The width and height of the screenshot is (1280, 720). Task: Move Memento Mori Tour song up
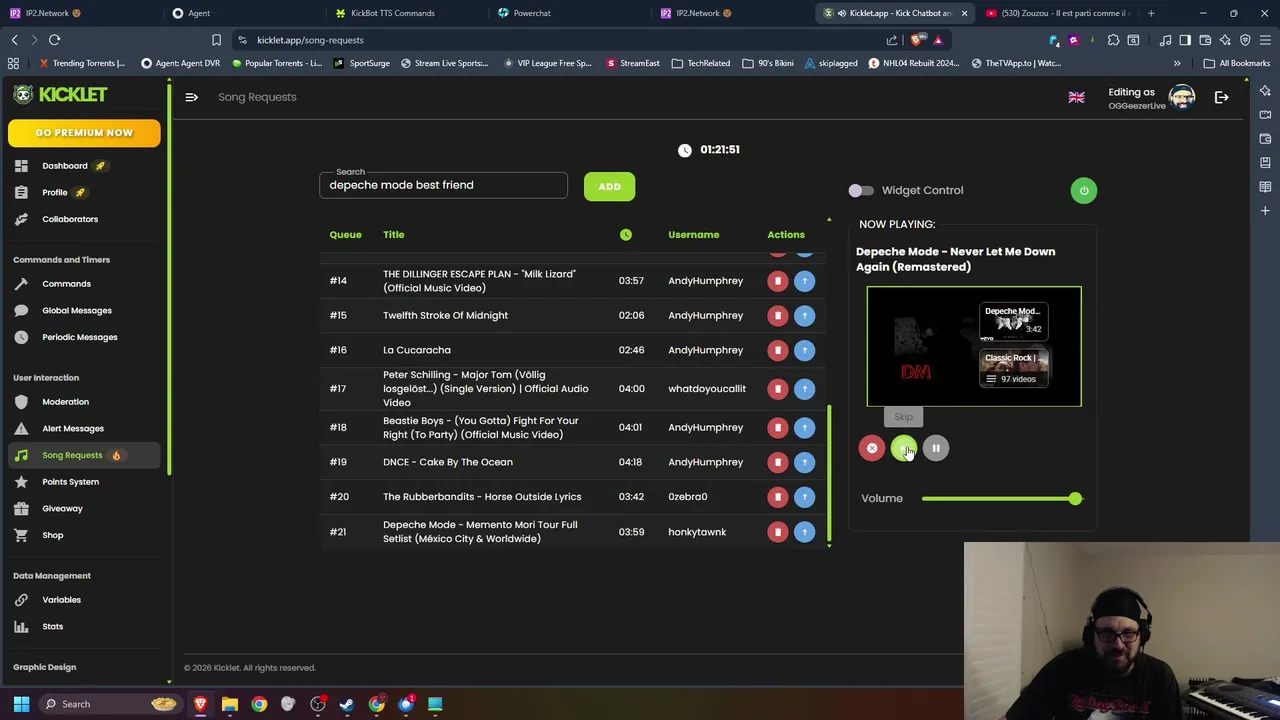click(x=804, y=532)
